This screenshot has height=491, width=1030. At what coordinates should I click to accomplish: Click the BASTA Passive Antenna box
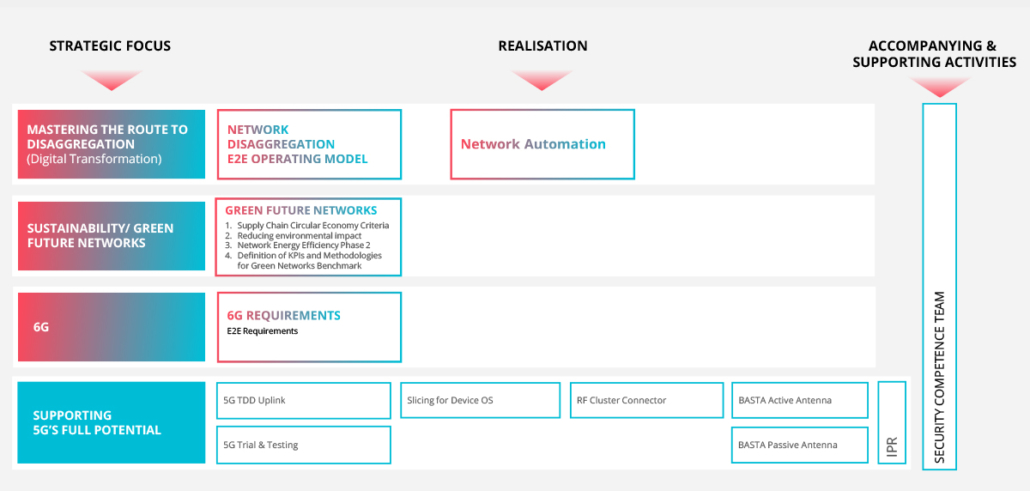click(799, 445)
